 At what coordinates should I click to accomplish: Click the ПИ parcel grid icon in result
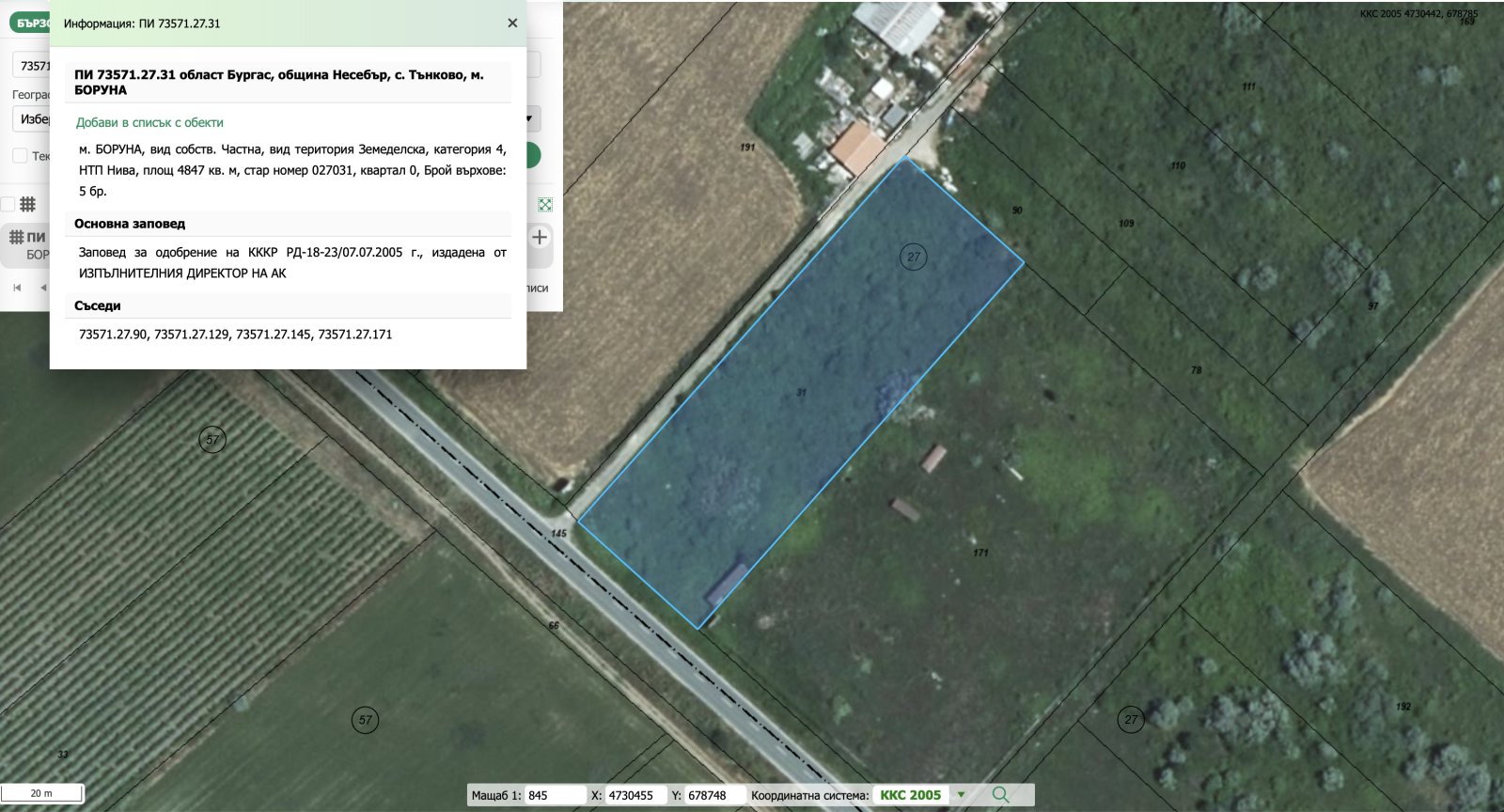click(x=16, y=238)
